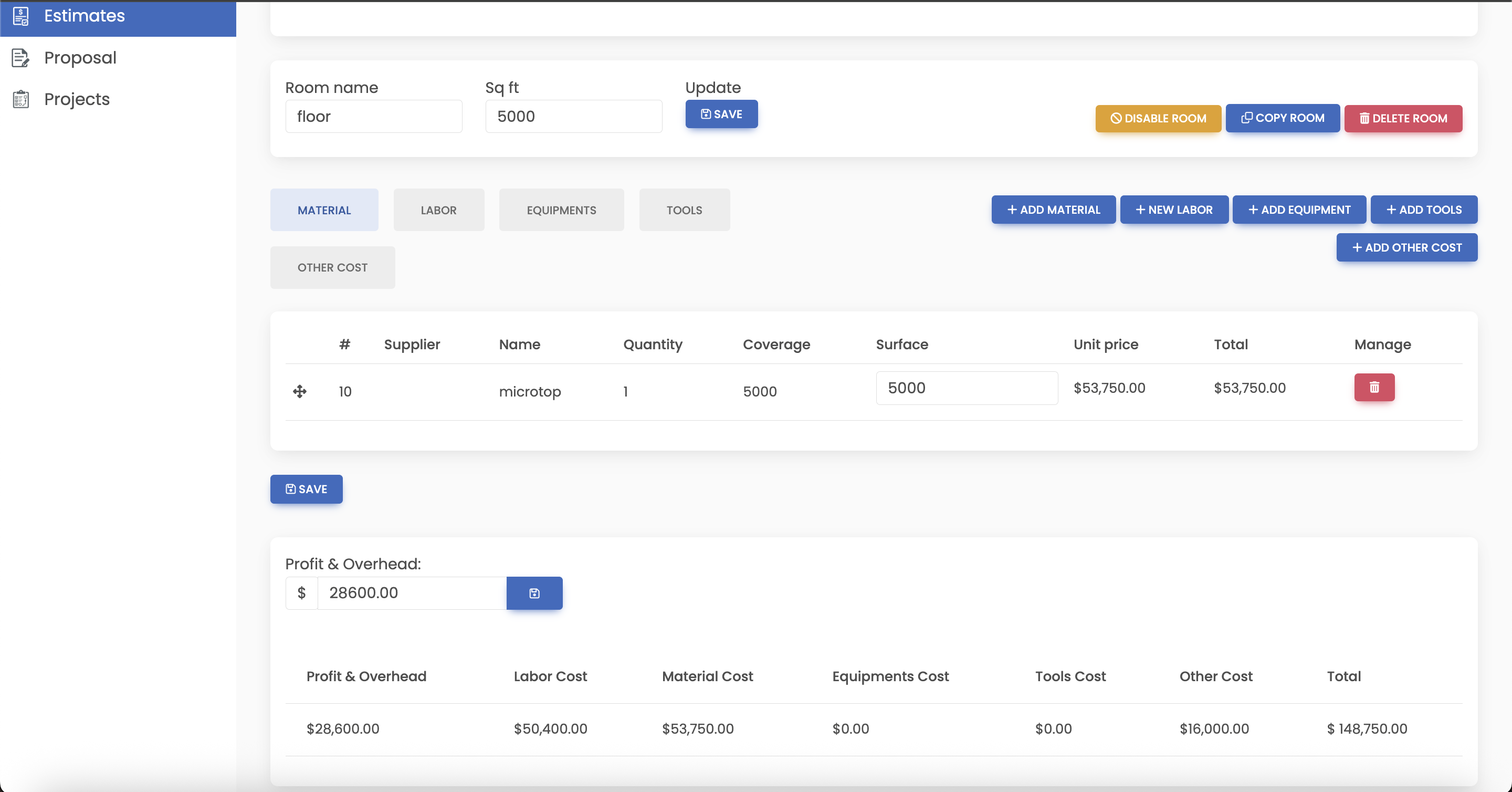
Task: Click ADD MATERIAL button
Action: (x=1053, y=209)
